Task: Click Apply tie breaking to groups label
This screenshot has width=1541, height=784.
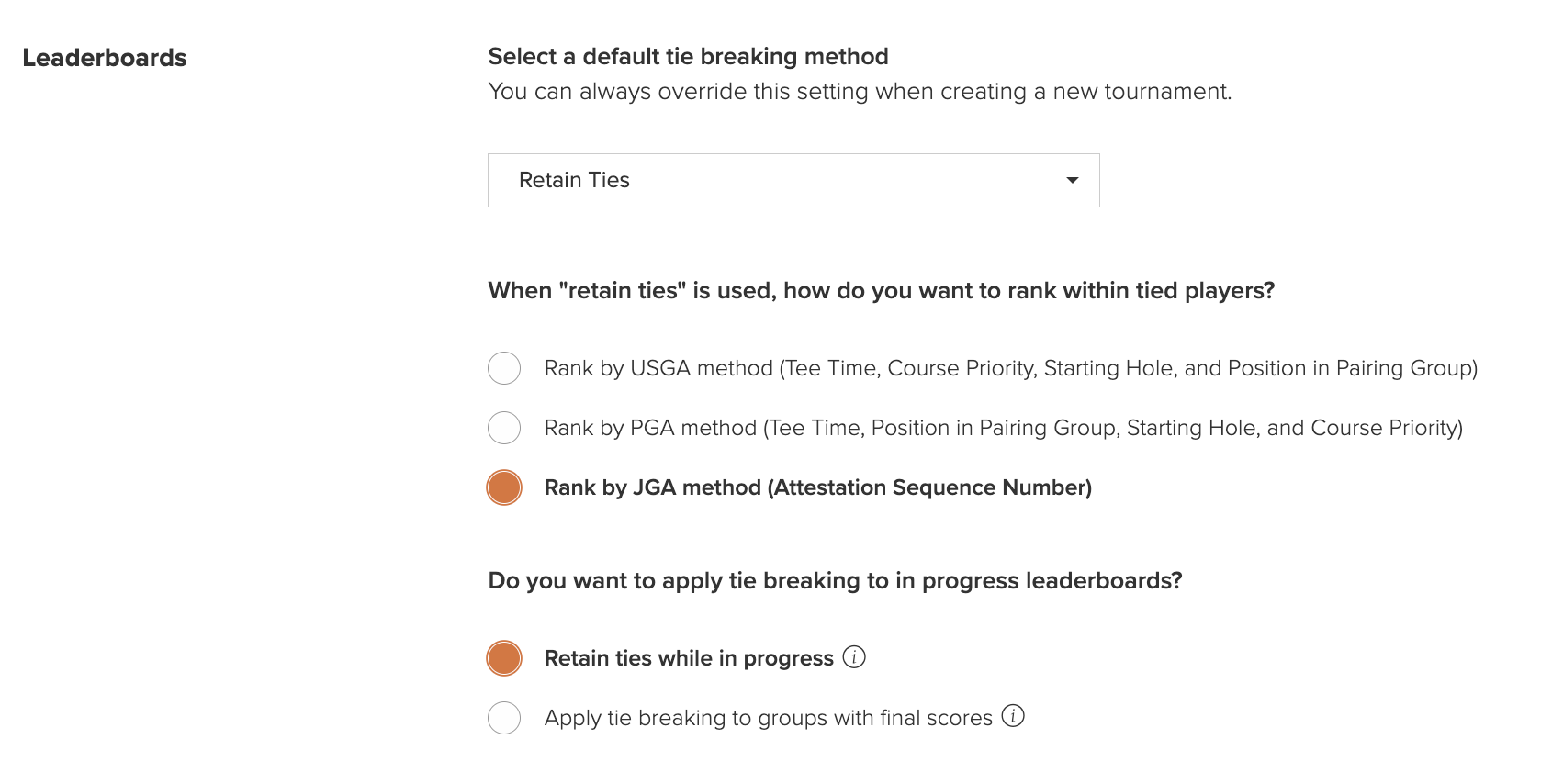Action: click(769, 718)
